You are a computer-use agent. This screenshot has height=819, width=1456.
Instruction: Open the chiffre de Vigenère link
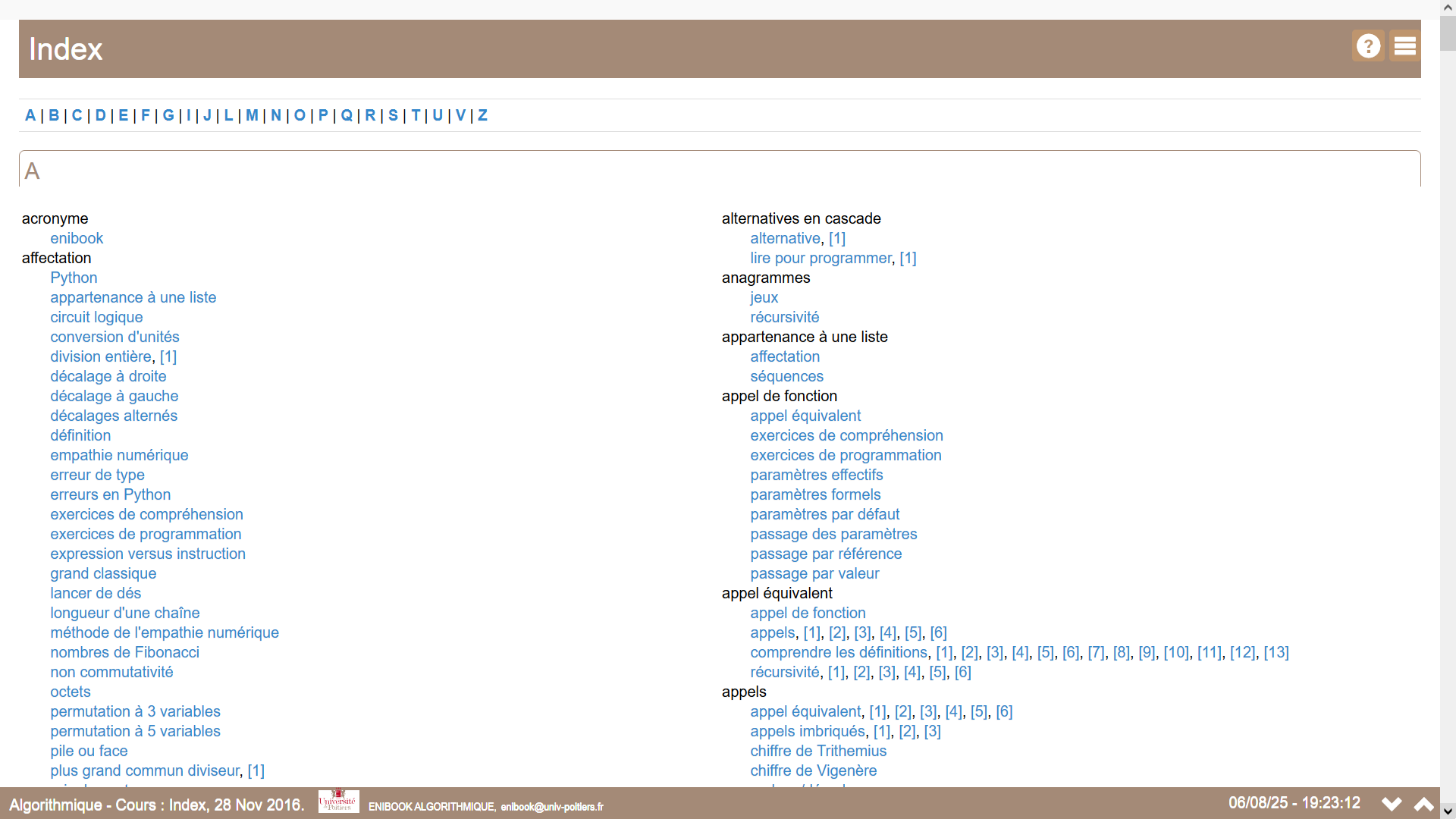(x=813, y=770)
